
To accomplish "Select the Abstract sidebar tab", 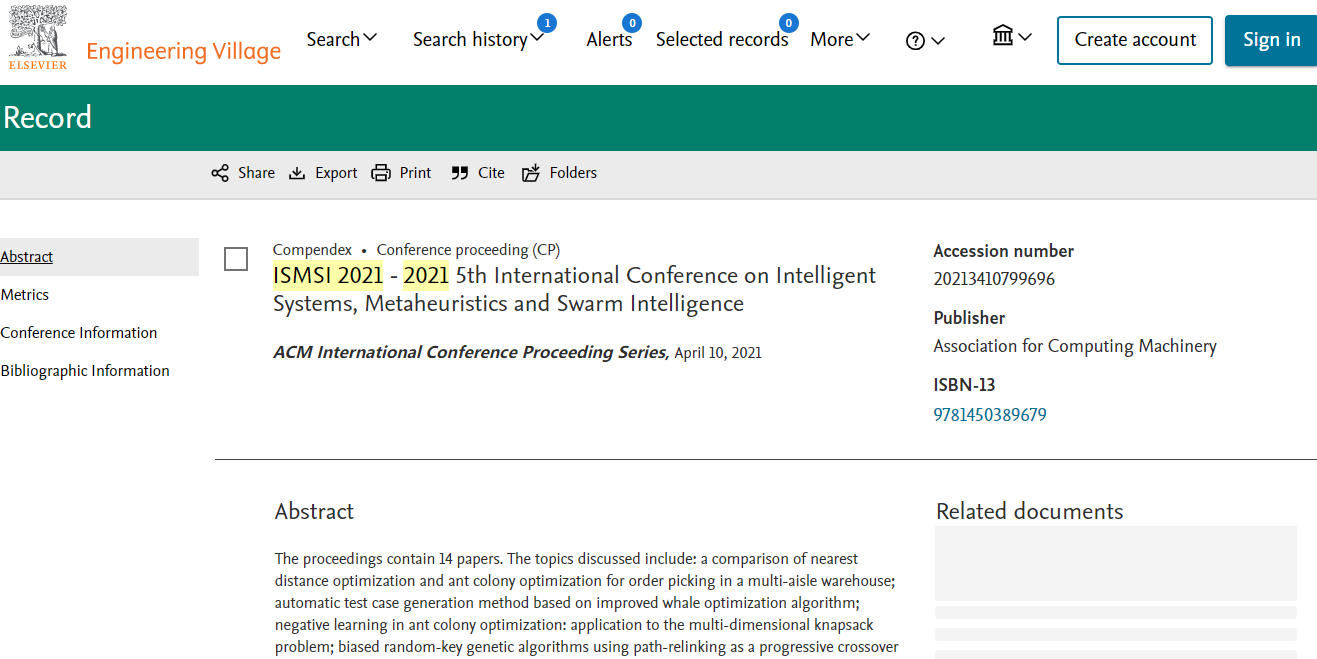I will click(x=99, y=257).
